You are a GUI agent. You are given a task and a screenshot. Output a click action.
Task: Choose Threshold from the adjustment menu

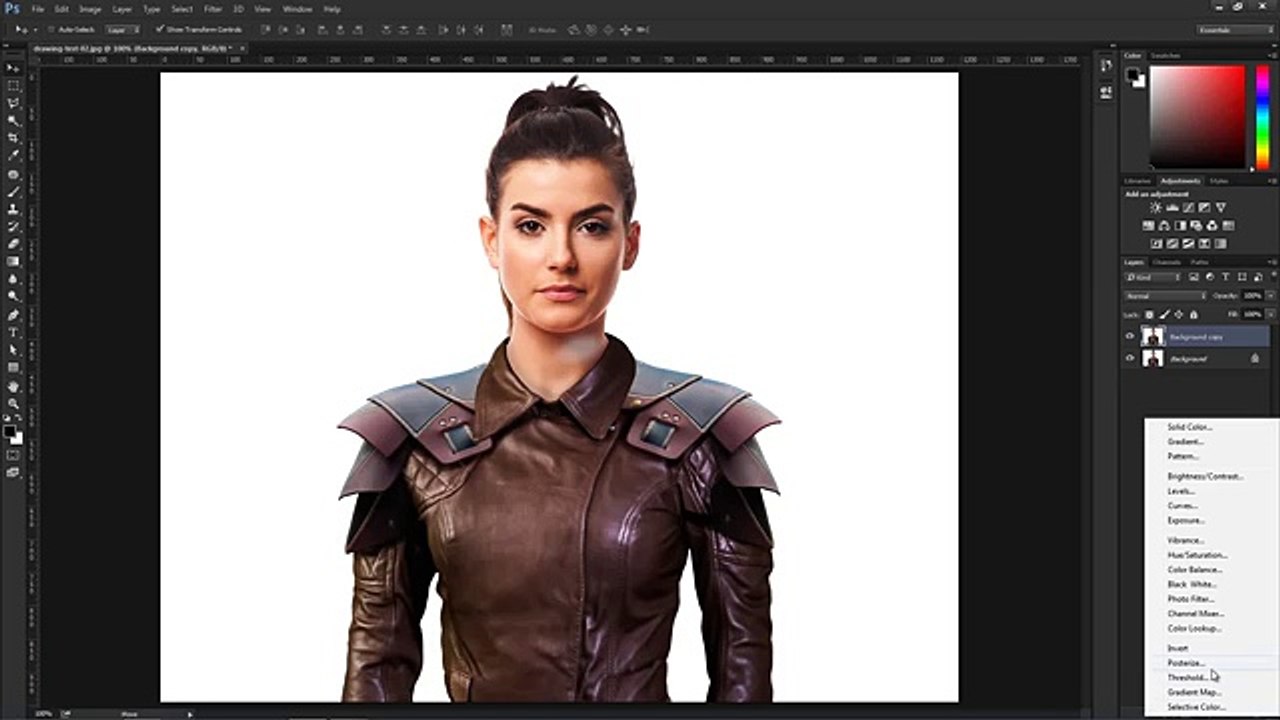click(1187, 677)
